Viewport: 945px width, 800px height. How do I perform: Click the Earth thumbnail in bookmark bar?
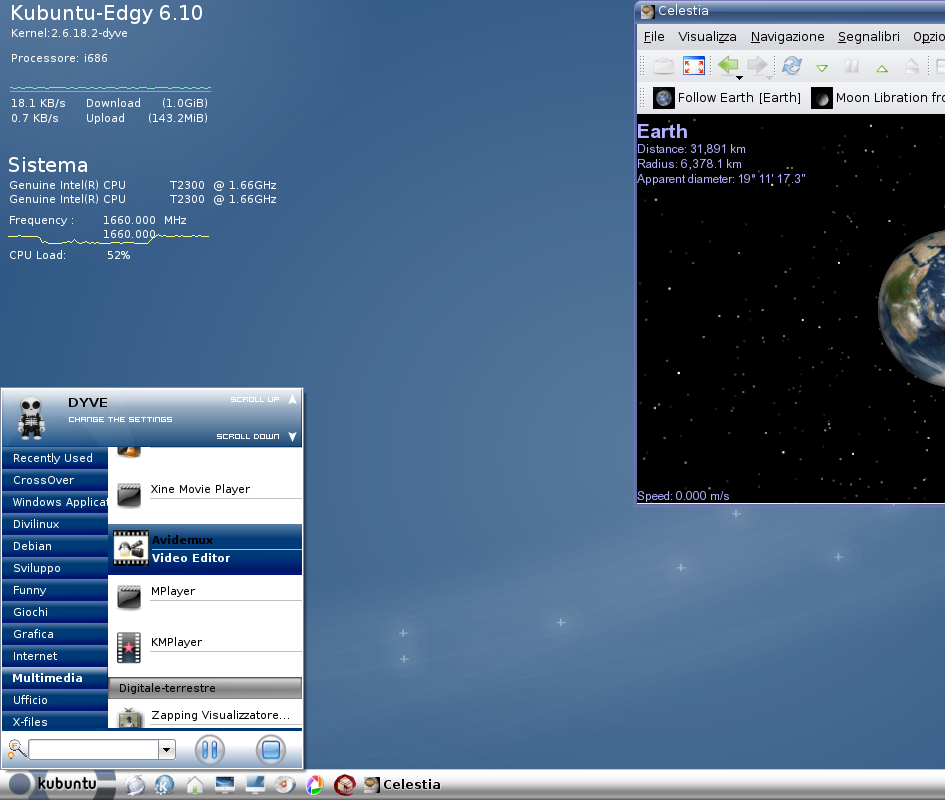click(664, 98)
